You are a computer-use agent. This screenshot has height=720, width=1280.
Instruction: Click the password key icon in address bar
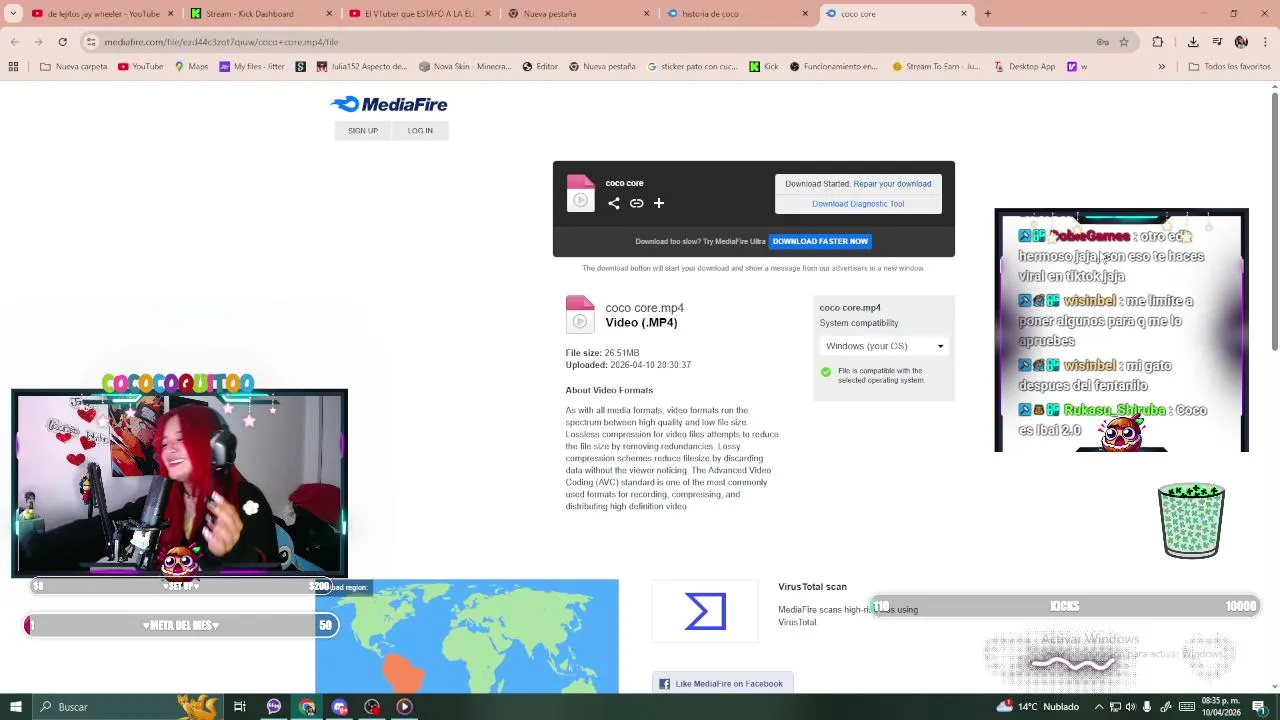click(1102, 42)
